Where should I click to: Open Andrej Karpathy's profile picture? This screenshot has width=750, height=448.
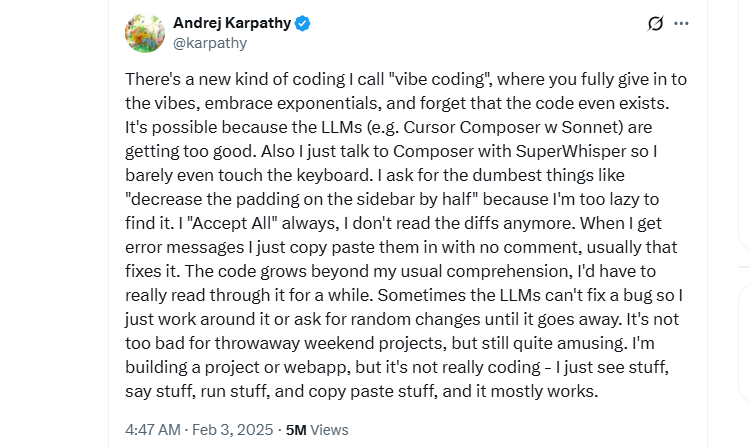[x=145, y=33]
